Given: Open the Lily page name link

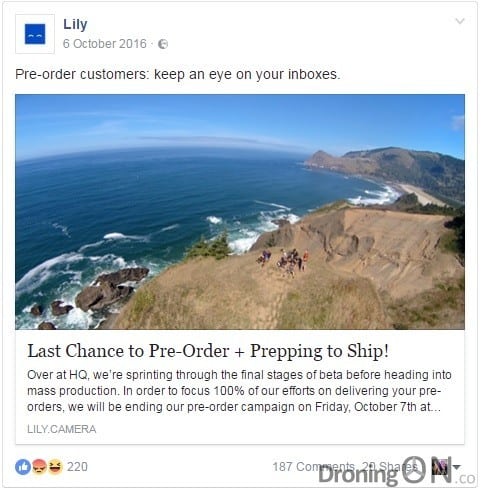Looking at the screenshot, I should [x=75, y=24].
